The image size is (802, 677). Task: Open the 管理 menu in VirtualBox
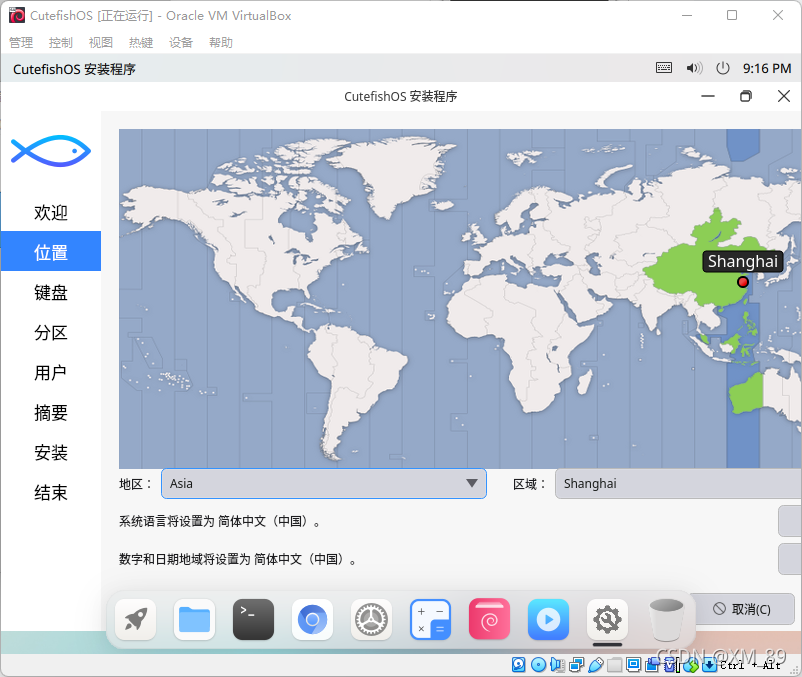[x=21, y=42]
